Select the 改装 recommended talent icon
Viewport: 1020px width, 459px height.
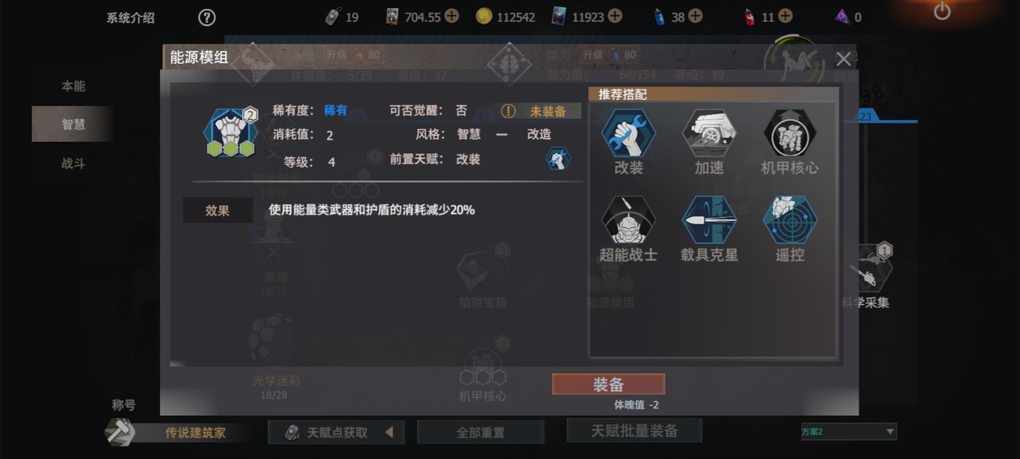(628, 132)
